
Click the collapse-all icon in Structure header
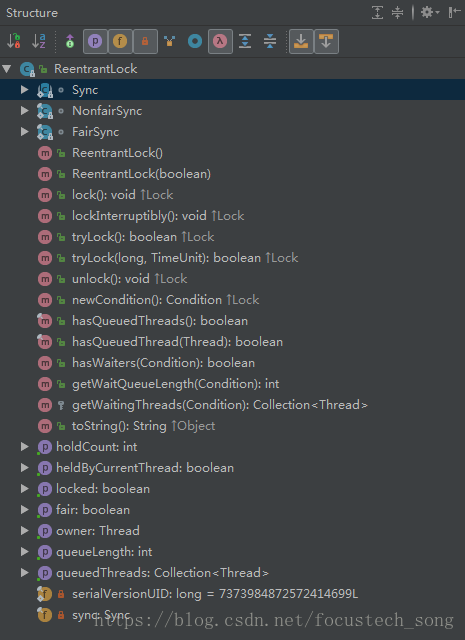click(397, 12)
